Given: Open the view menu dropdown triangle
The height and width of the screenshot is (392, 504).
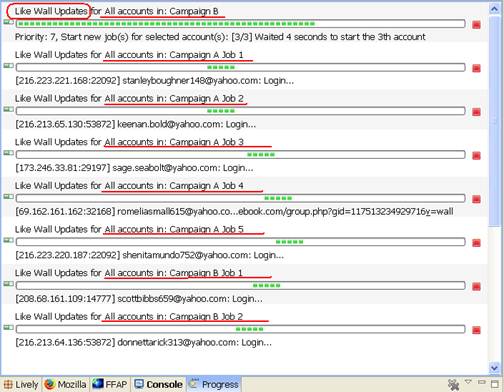Looking at the screenshot, I should (468, 382).
